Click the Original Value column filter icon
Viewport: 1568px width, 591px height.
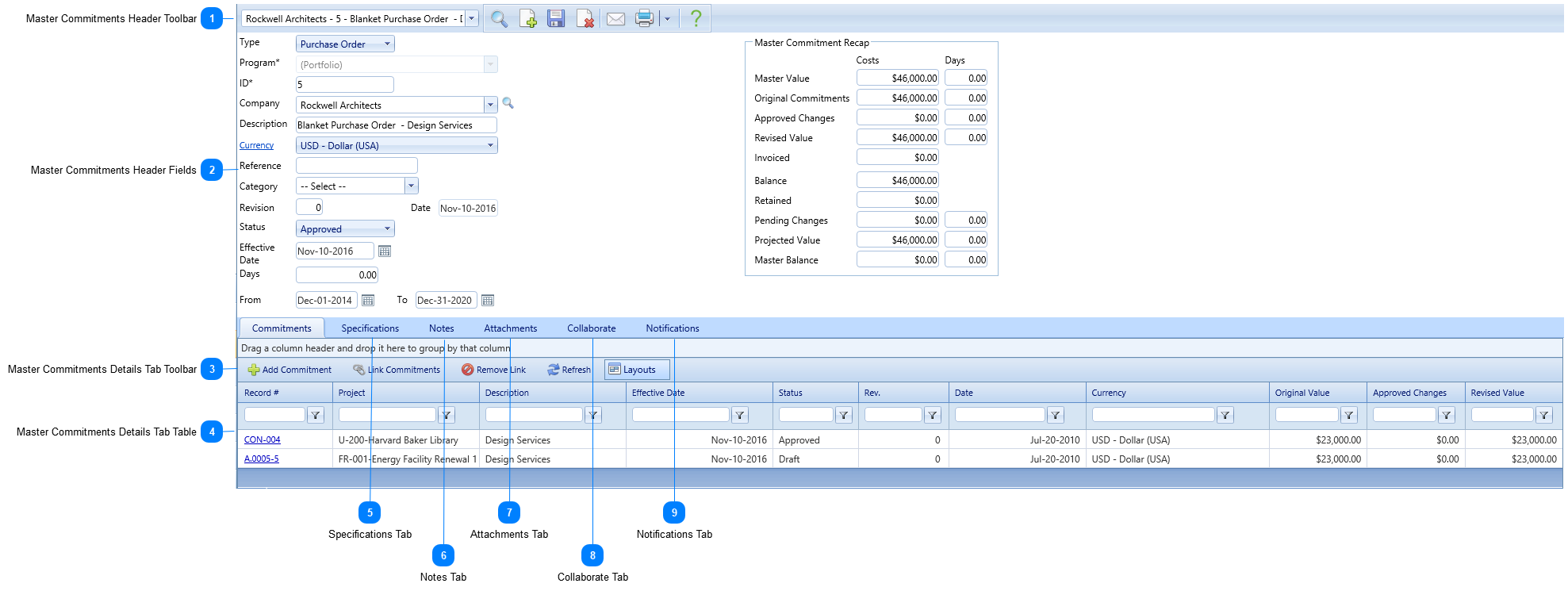point(1349,415)
